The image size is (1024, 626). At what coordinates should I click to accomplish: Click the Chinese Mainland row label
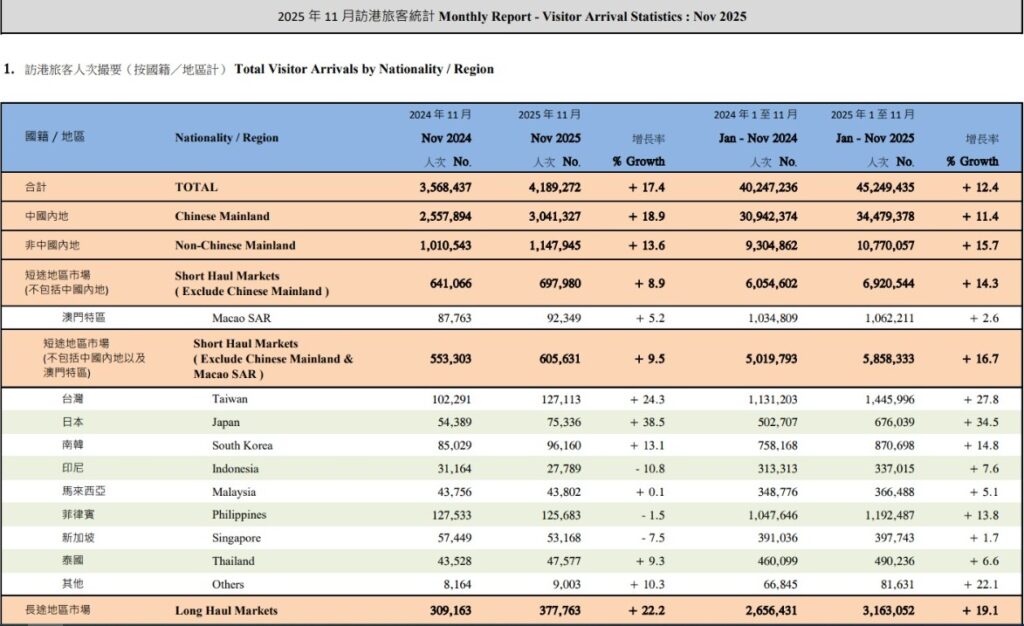[x=222, y=216]
